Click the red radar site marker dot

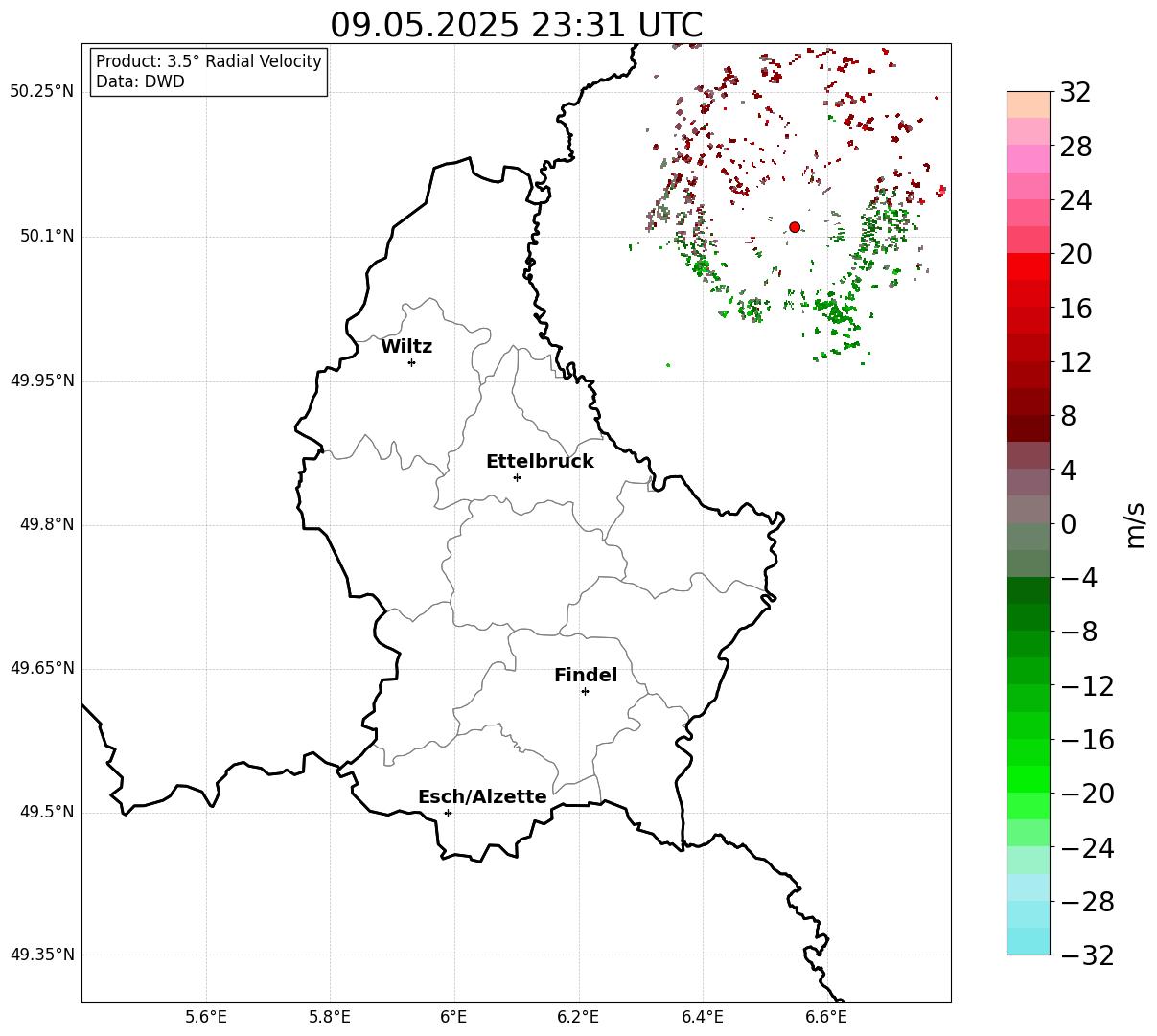coord(795,227)
